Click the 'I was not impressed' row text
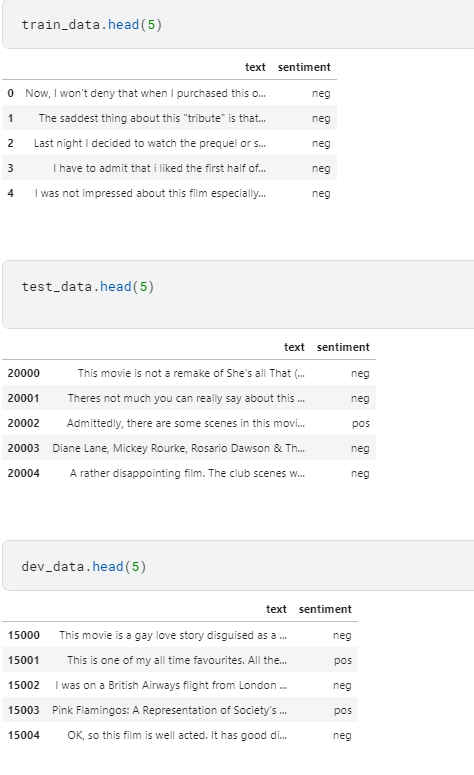Screen dimensions: 474x775 (150, 193)
